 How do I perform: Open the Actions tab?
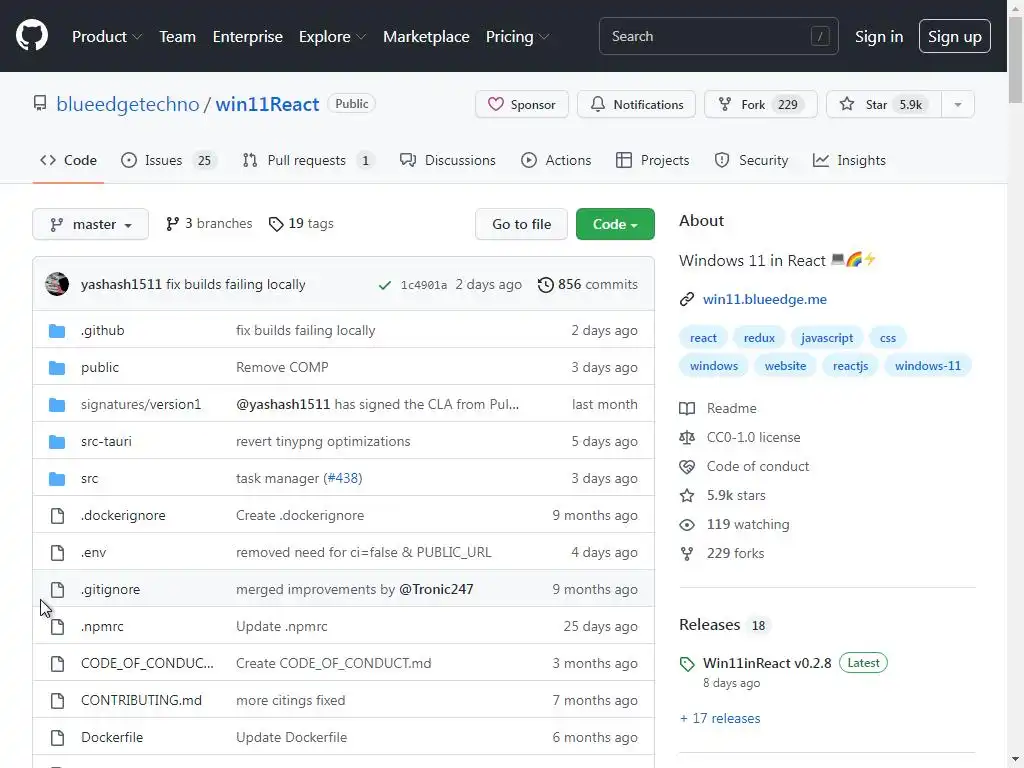click(556, 160)
